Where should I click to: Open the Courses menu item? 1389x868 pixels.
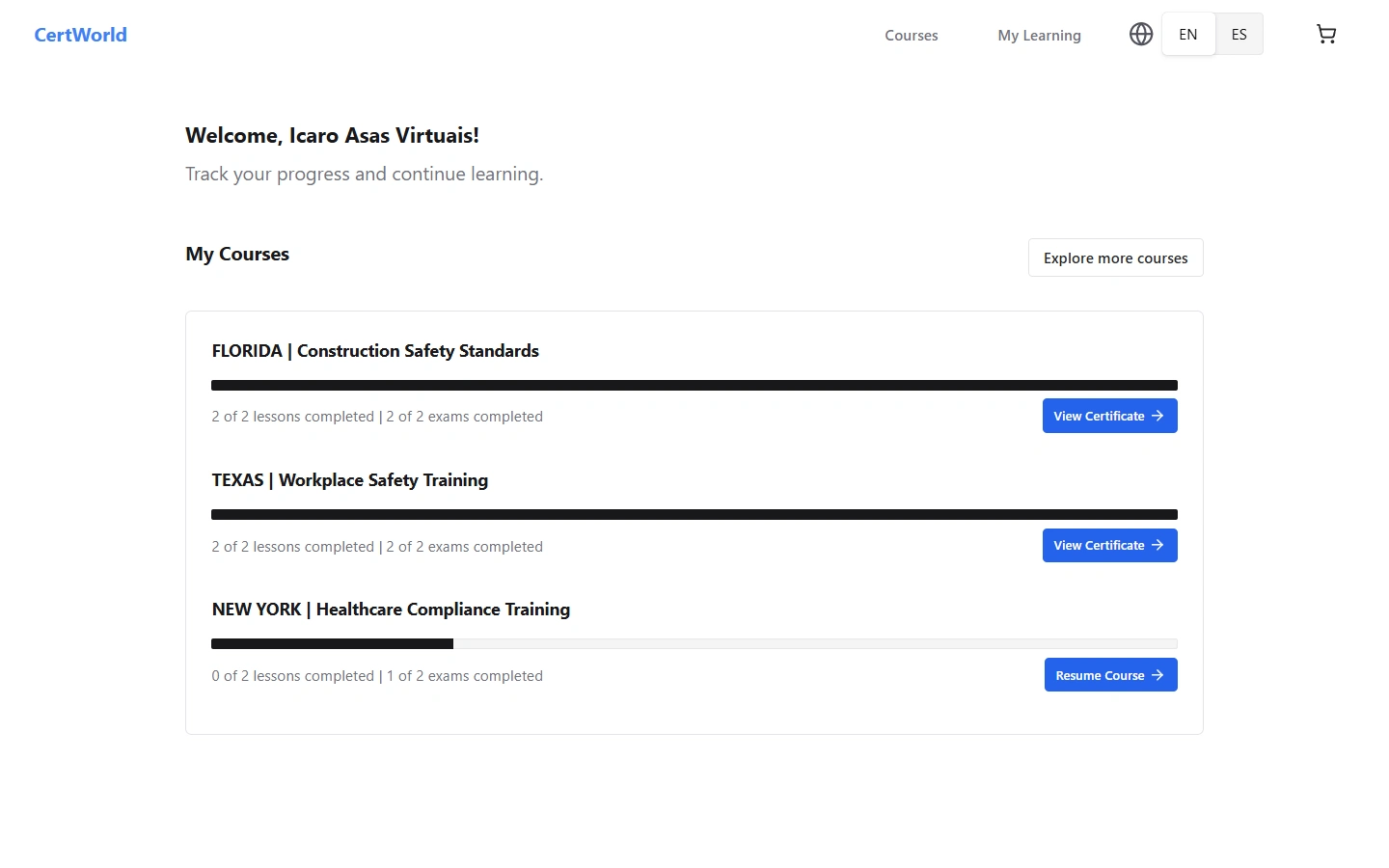(x=912, y=36)
